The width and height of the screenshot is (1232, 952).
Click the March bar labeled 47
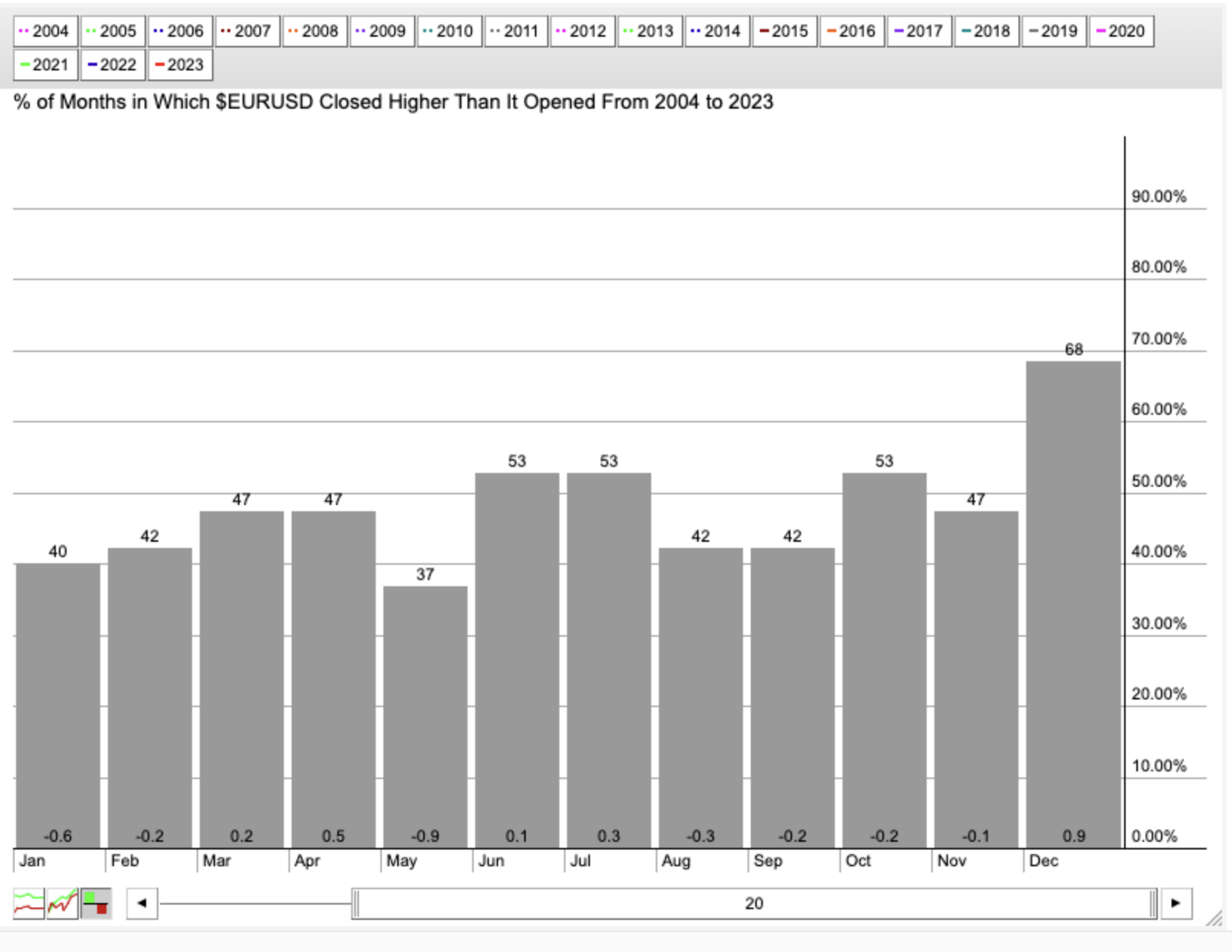(242, 680)
